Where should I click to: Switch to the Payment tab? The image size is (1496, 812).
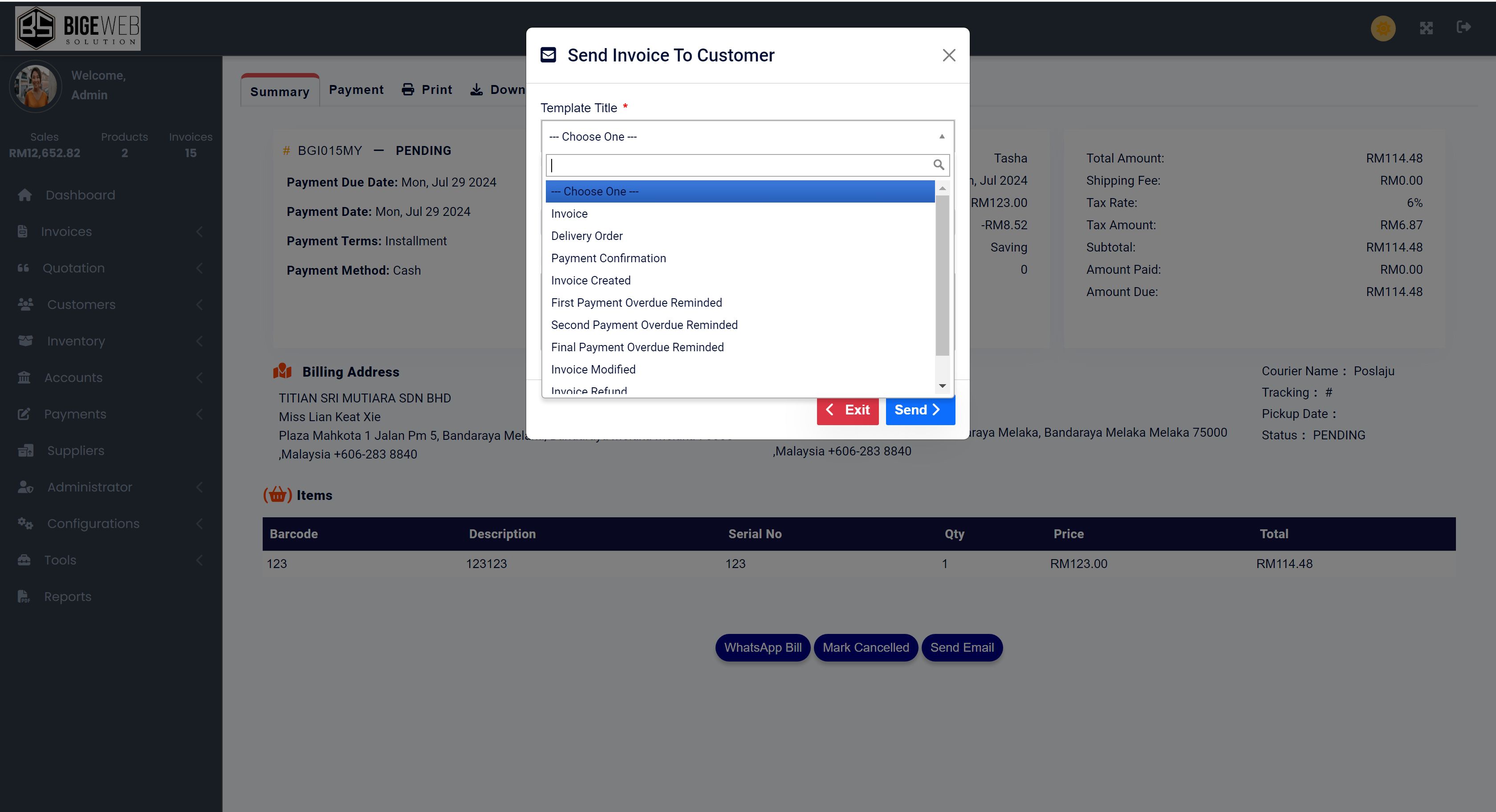(356, 89)
